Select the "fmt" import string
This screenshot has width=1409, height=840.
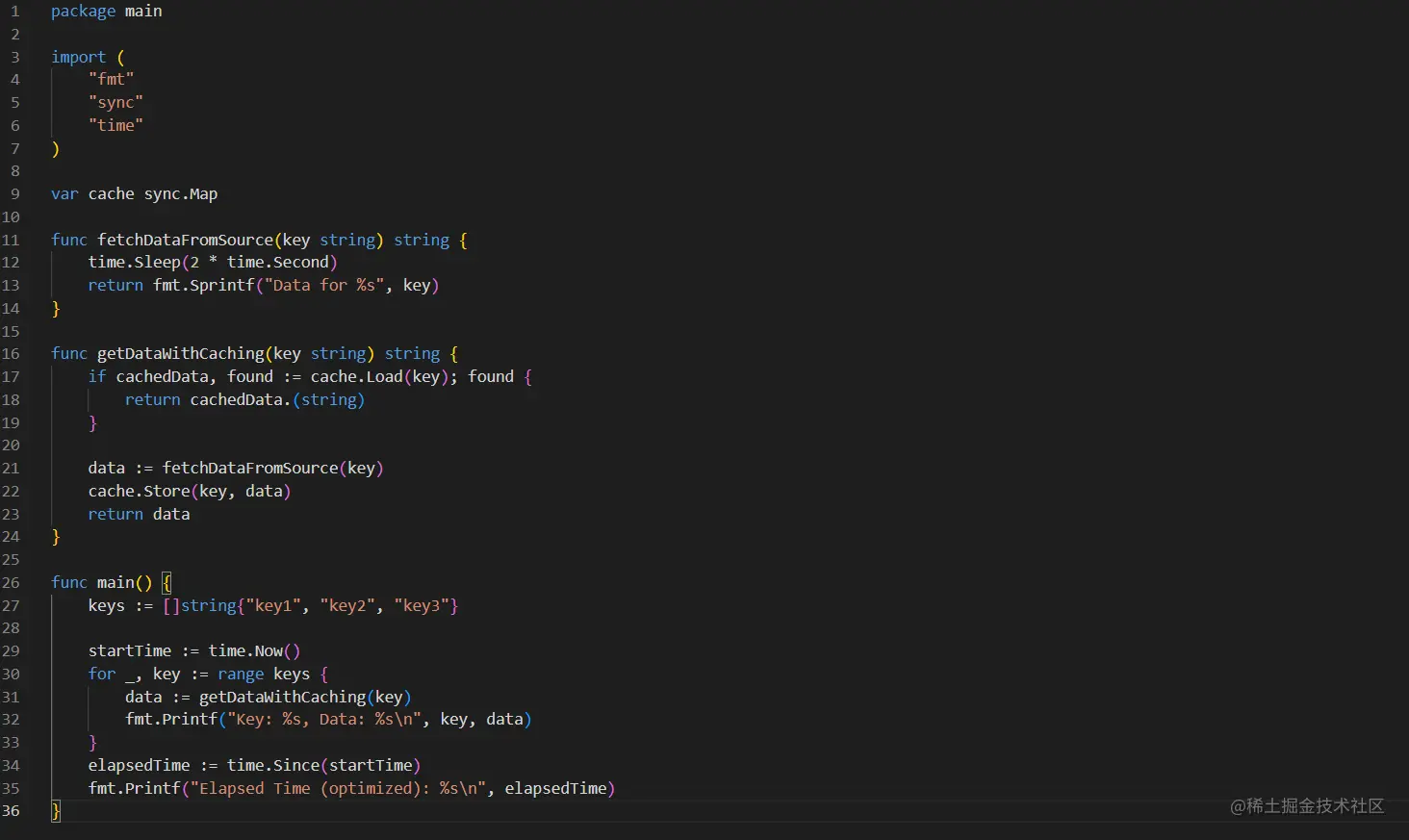coord(111,80)
